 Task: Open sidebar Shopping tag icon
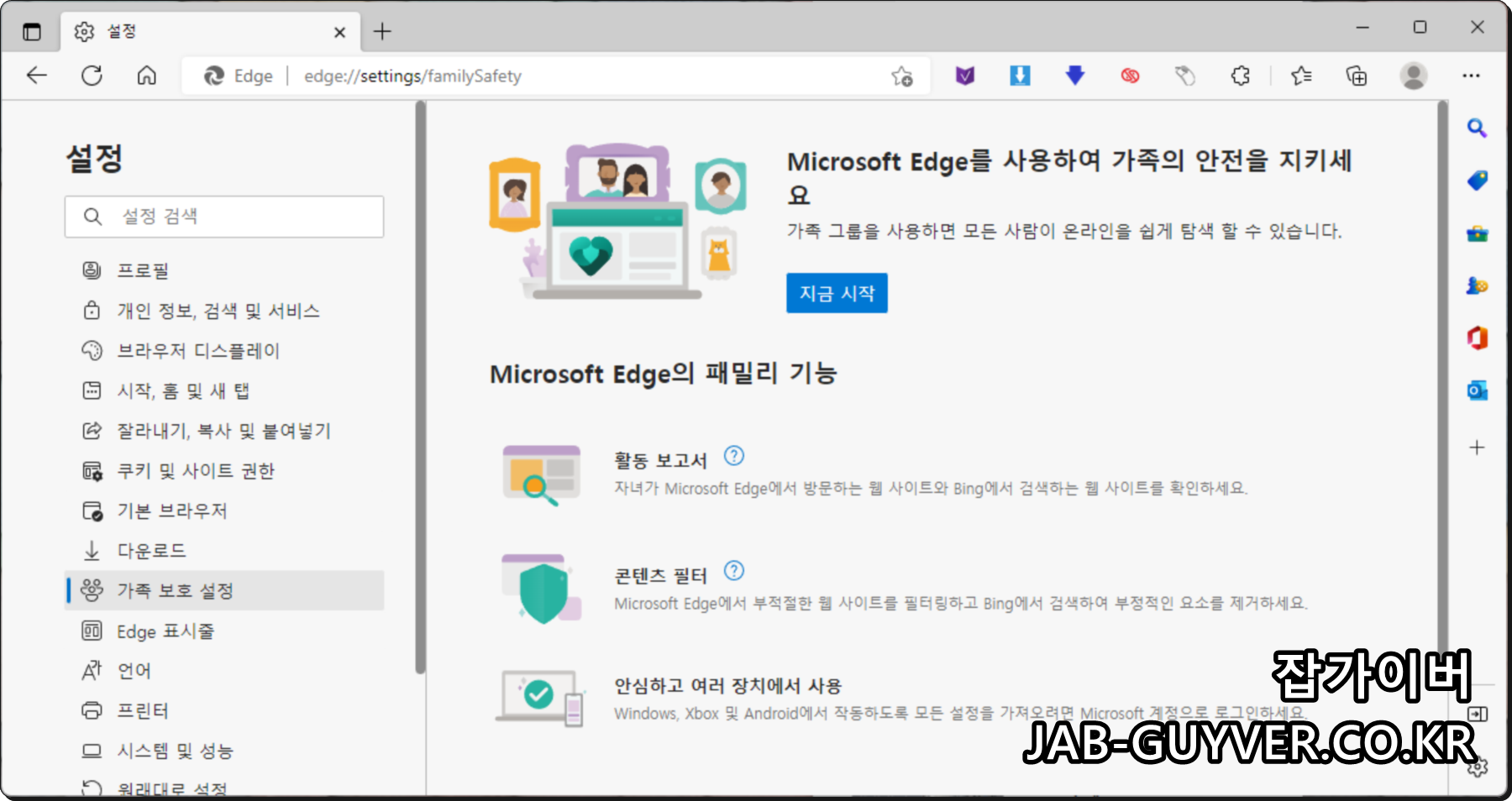1477,181
